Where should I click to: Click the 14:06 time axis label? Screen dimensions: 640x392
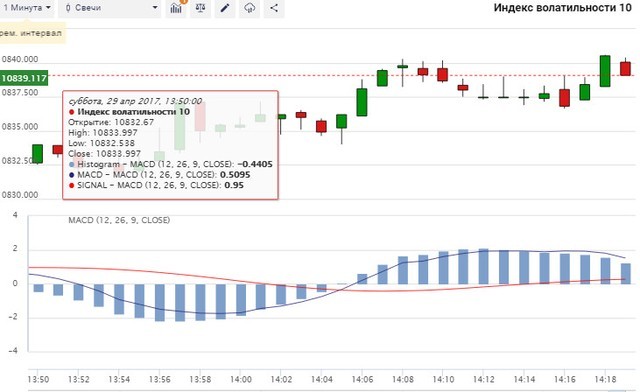point(362,379)
